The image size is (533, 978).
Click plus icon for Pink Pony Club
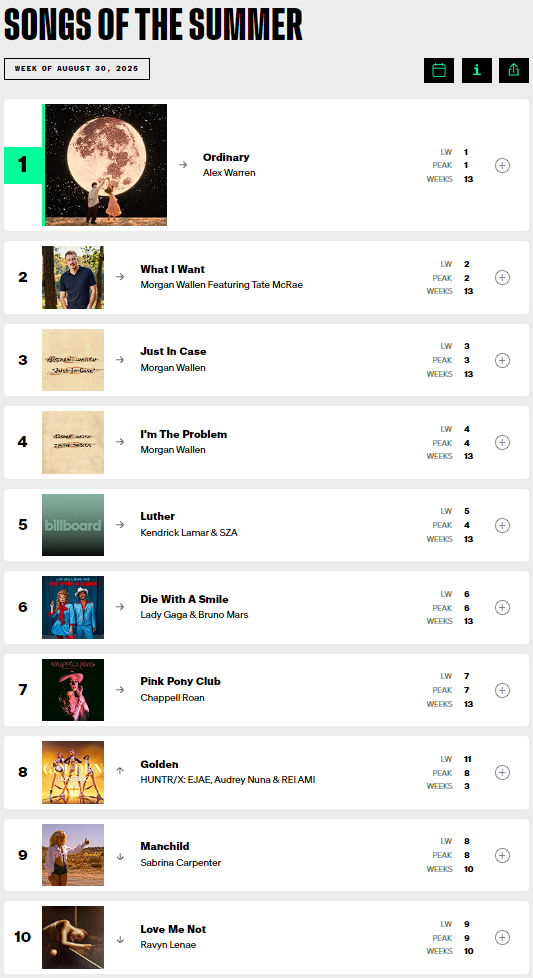coord(502,690)
